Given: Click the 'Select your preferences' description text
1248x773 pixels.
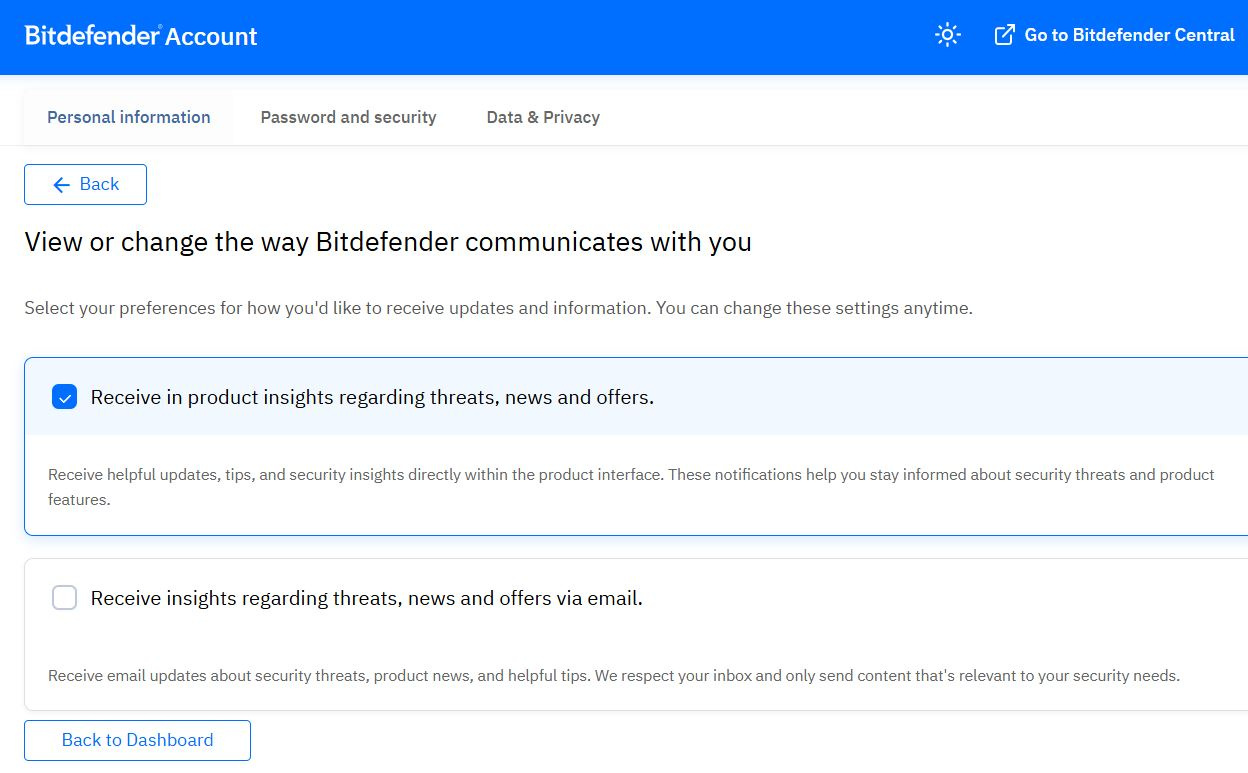Looking at the screenshot, I should (498, 308).
